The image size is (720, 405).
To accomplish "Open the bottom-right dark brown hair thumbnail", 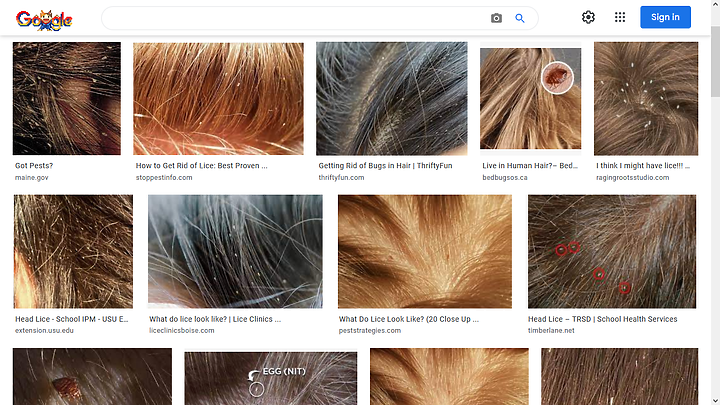I will [x=619, y=377].
